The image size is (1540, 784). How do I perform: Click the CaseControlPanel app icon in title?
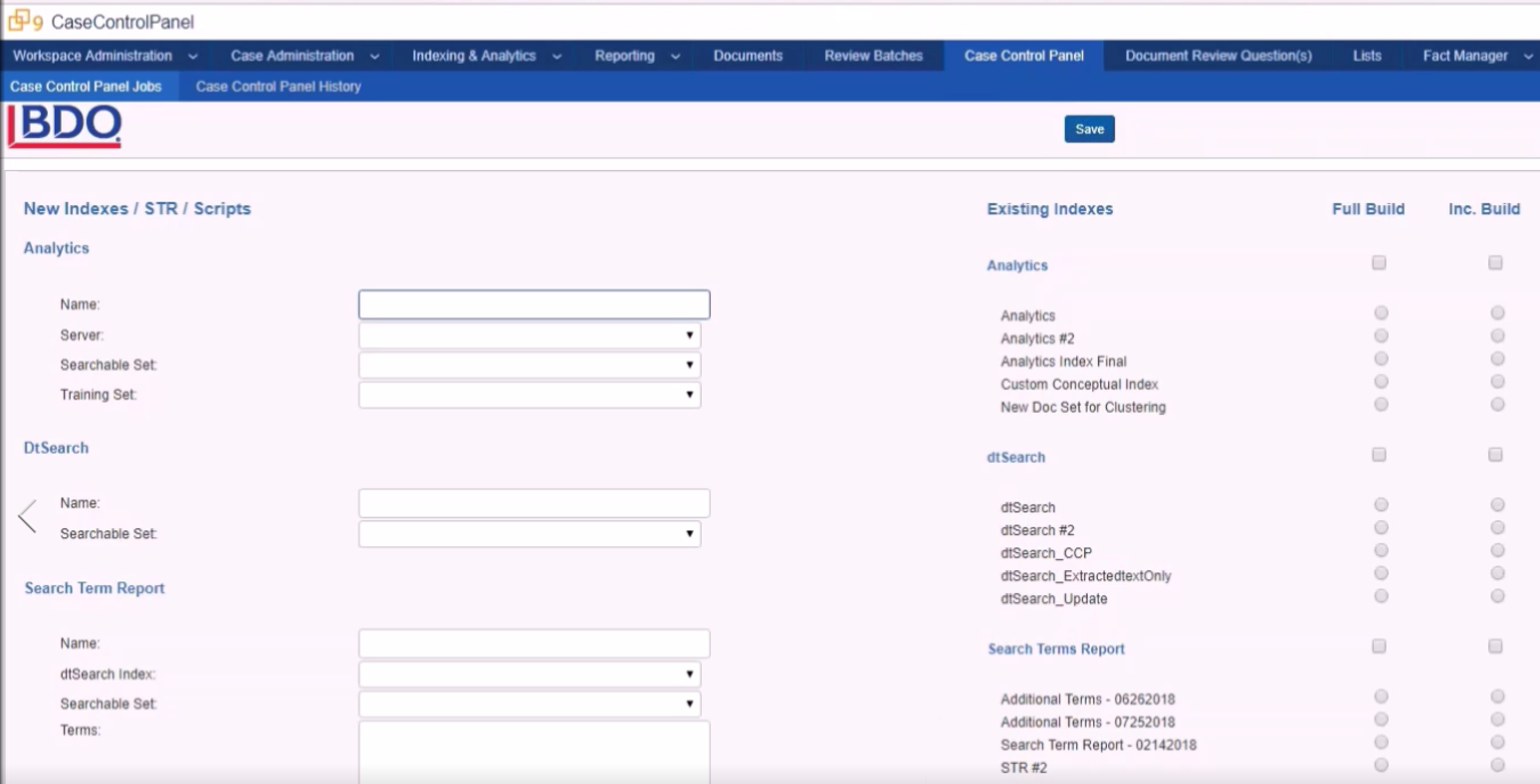[x=19, y=21]
